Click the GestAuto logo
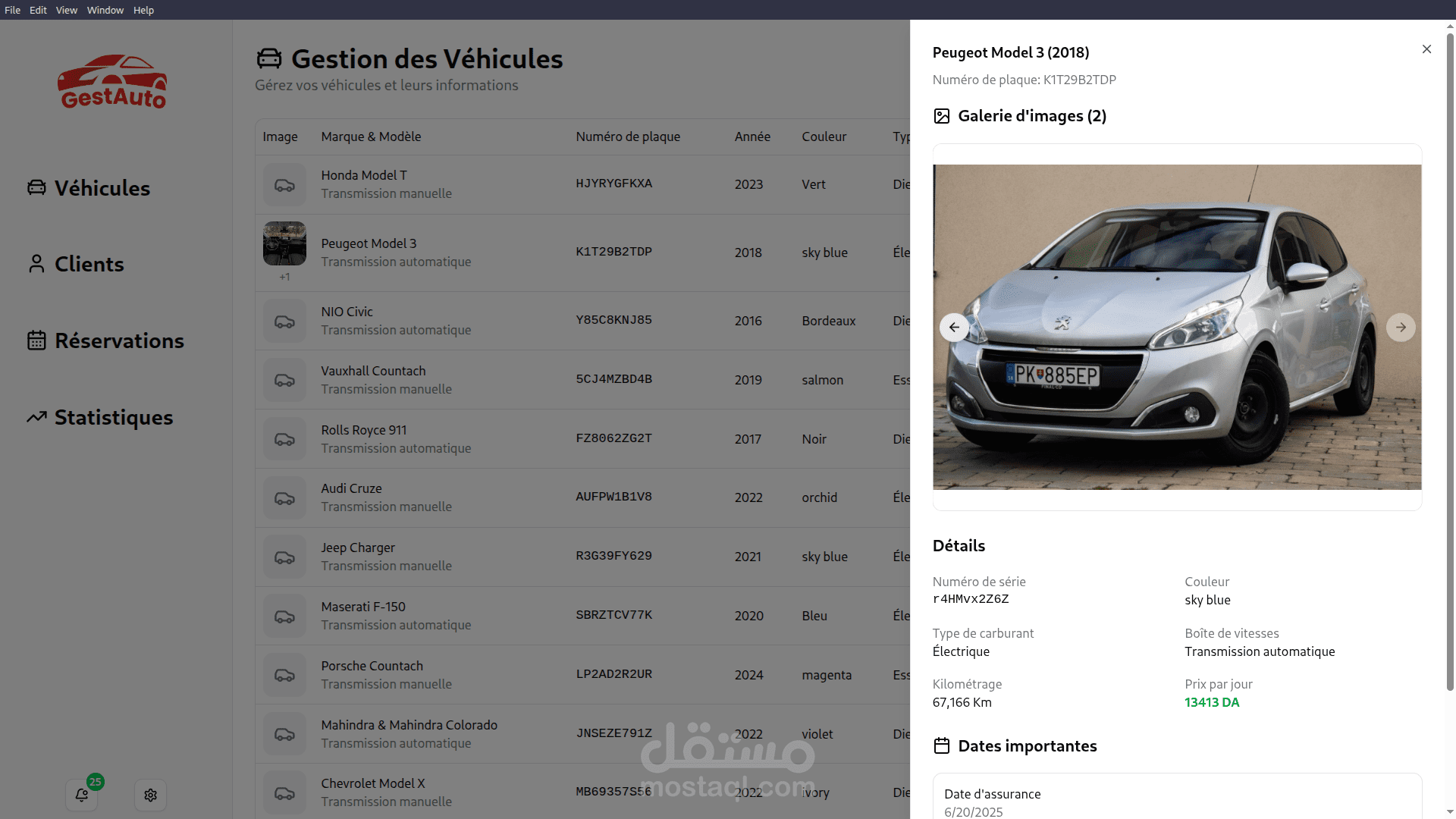 click(112, 82)
